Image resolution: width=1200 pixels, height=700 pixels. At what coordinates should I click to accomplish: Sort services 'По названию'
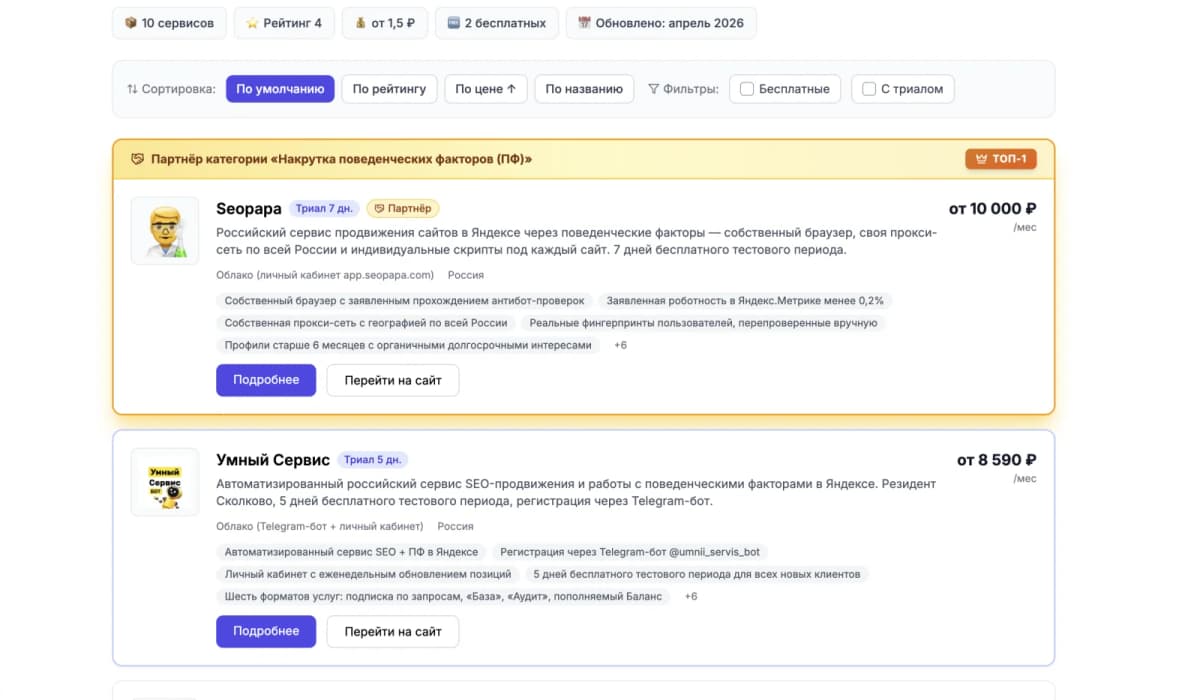click(x=584, y=89)
